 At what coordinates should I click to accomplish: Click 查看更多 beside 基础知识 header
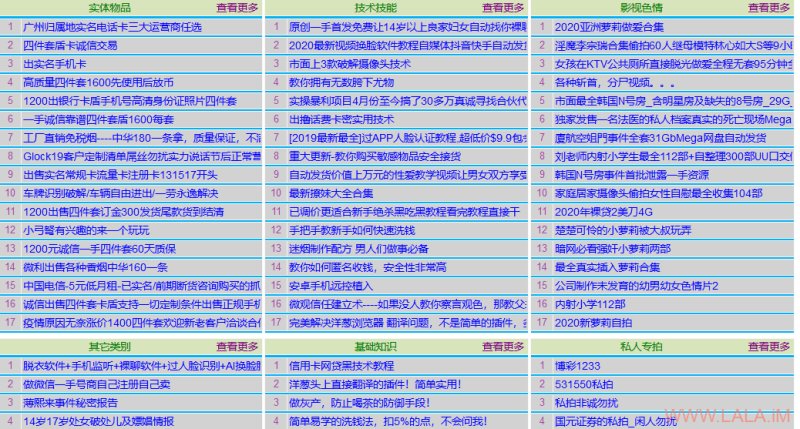503,347
